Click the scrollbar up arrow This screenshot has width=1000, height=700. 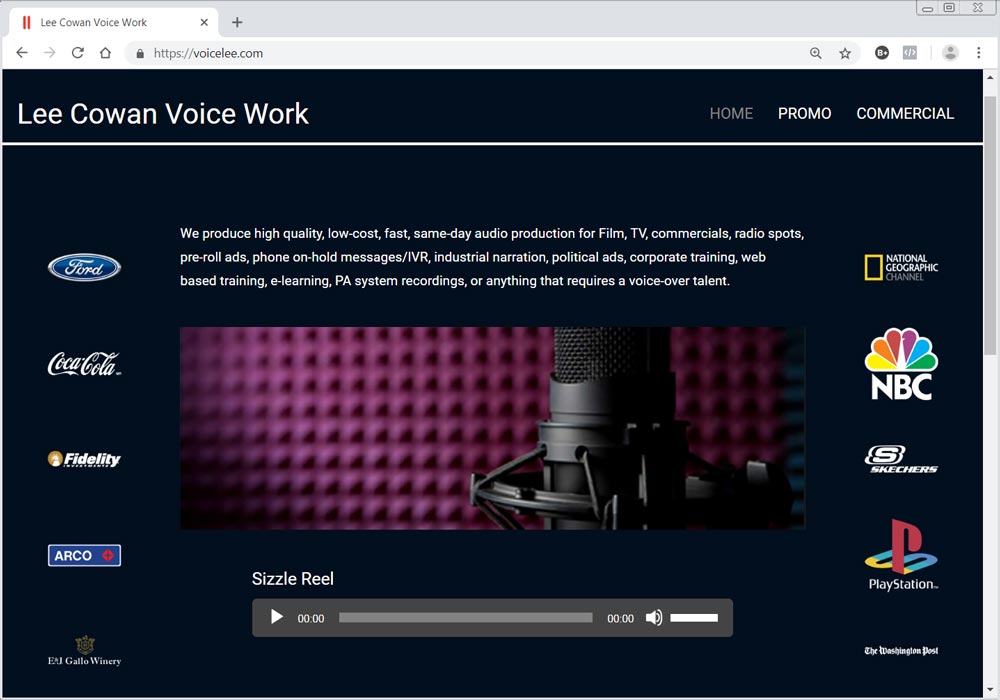(x=990, y=77)
